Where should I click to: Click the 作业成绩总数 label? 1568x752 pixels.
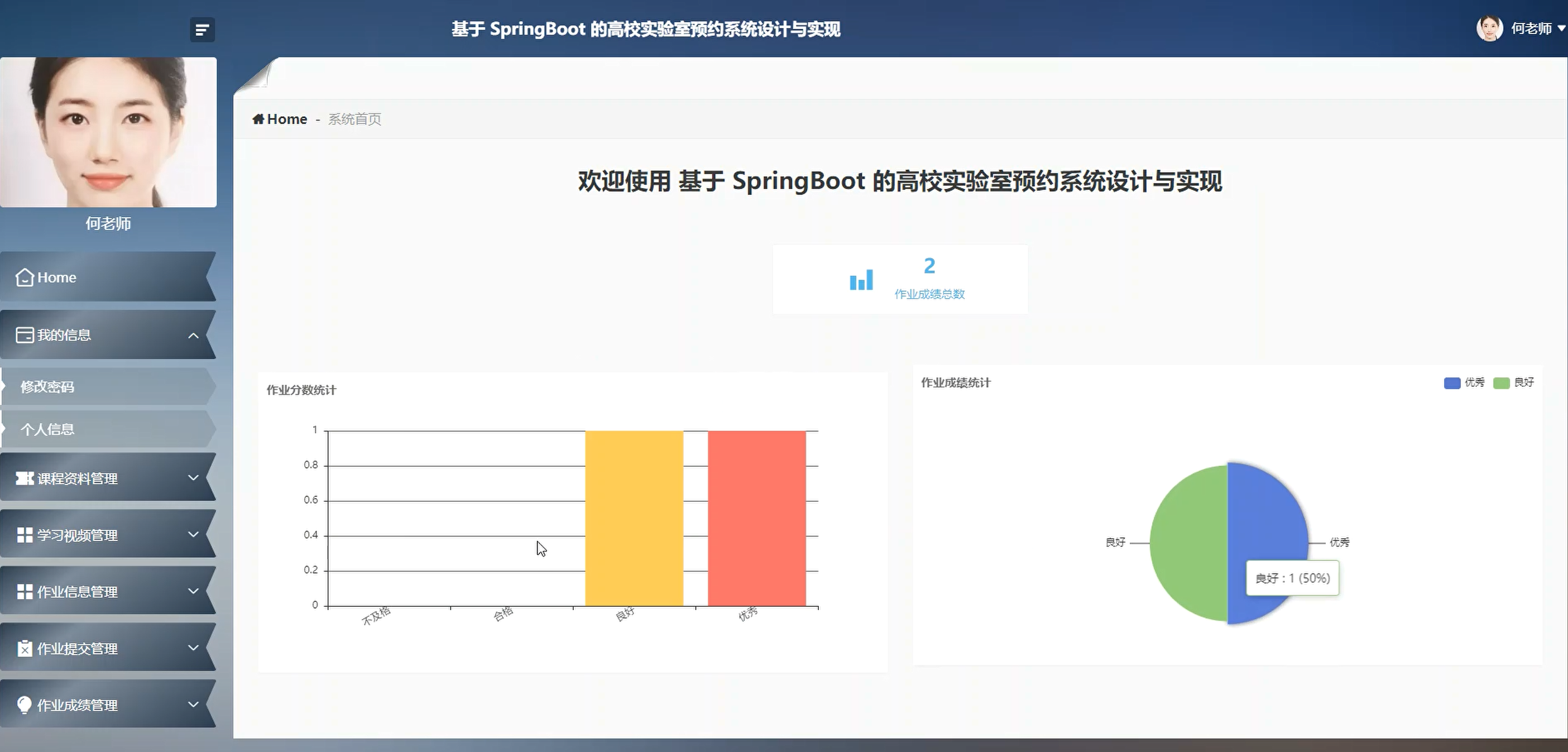tap(929, 294)
